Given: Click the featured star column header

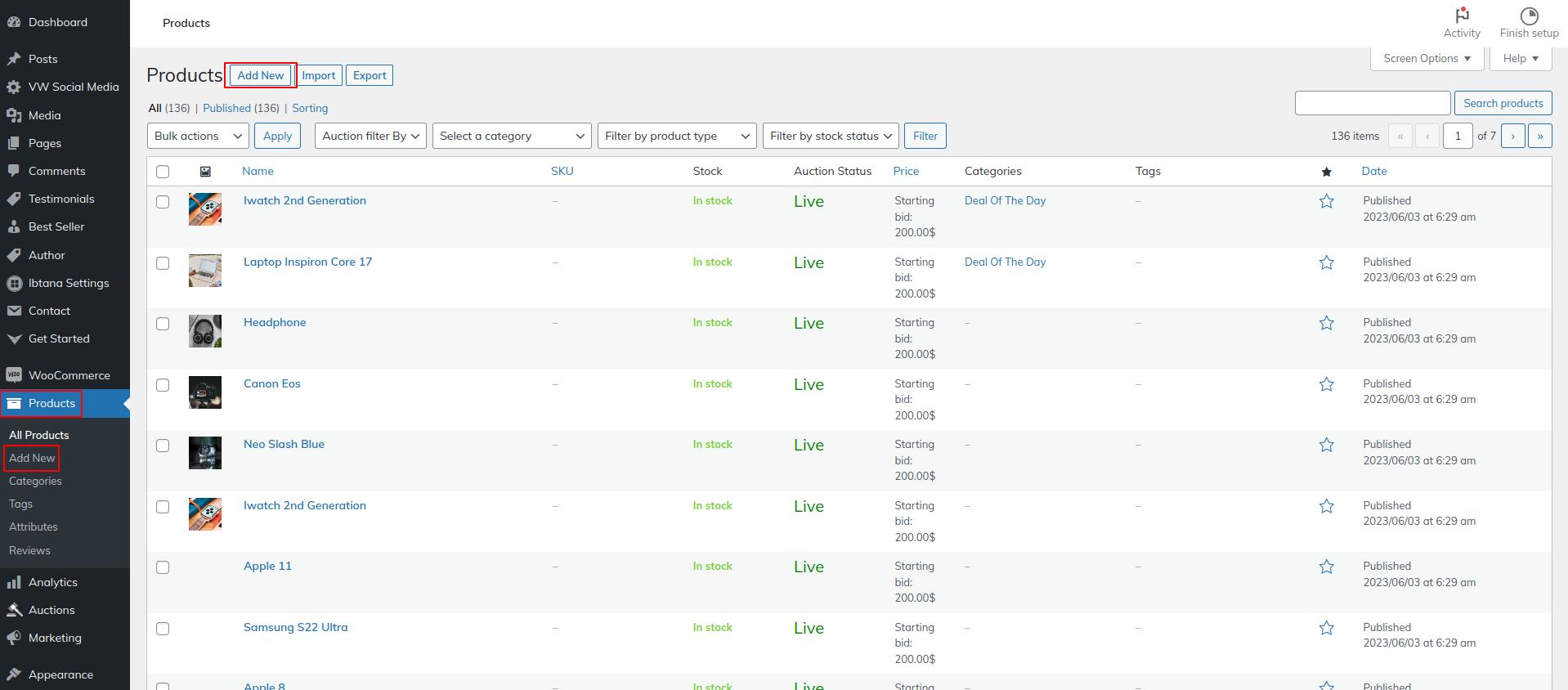Looking at the screenshot, I should click(x=1326, y=172).
